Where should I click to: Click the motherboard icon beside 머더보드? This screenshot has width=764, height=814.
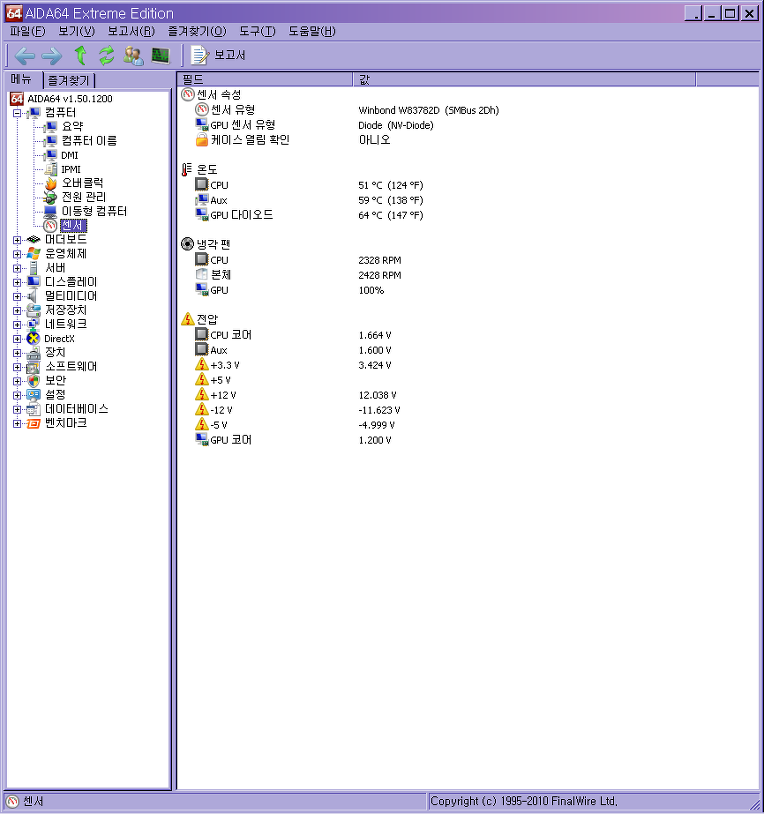click(33, 240)
